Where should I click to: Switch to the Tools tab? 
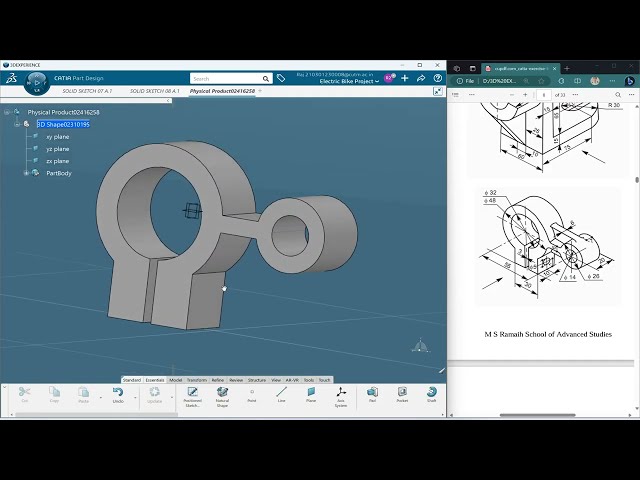click(309, 380)
